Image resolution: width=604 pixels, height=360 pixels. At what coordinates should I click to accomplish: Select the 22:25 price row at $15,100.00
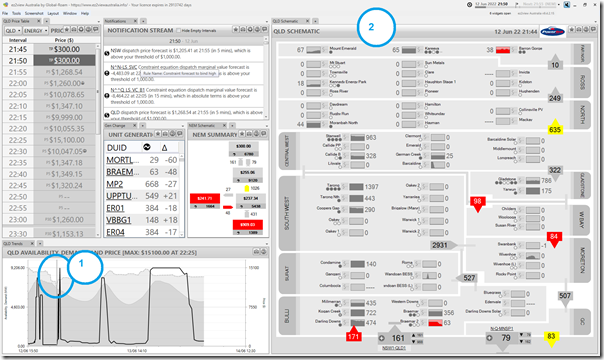pos(49,140)
